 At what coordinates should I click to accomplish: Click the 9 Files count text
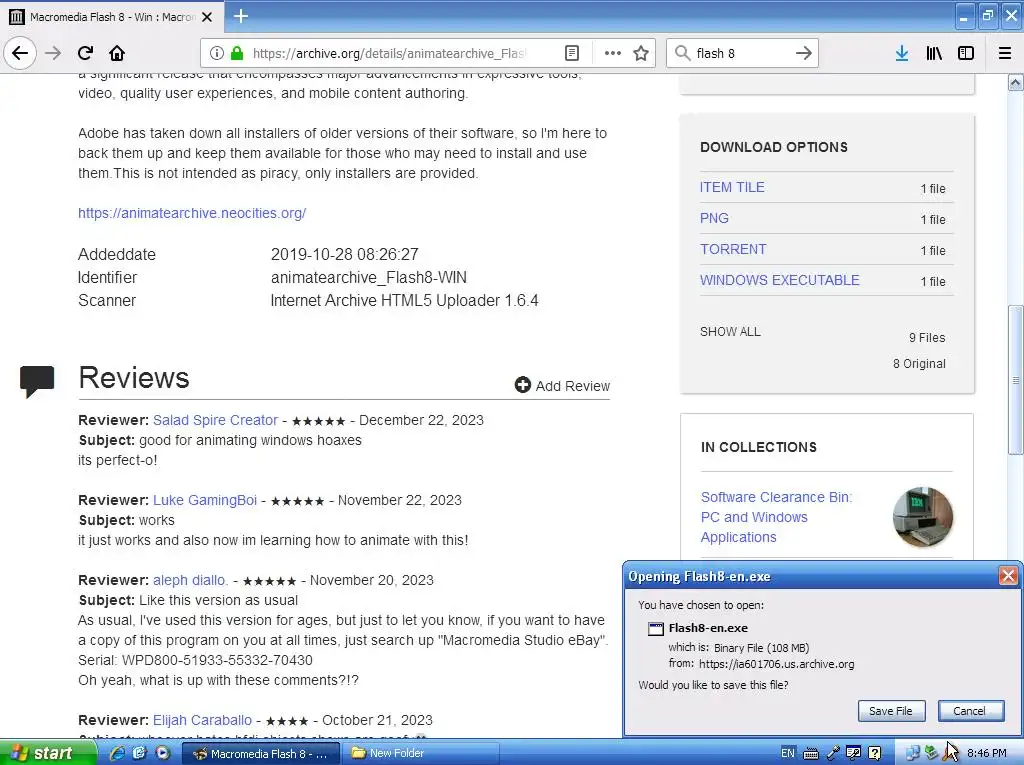click(927, 338)
